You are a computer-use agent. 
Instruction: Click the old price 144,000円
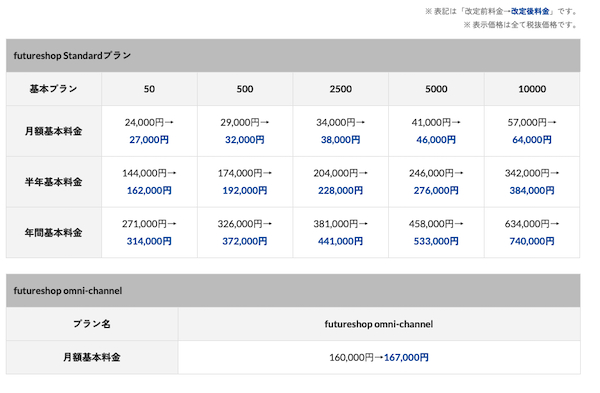pos(144,173)
